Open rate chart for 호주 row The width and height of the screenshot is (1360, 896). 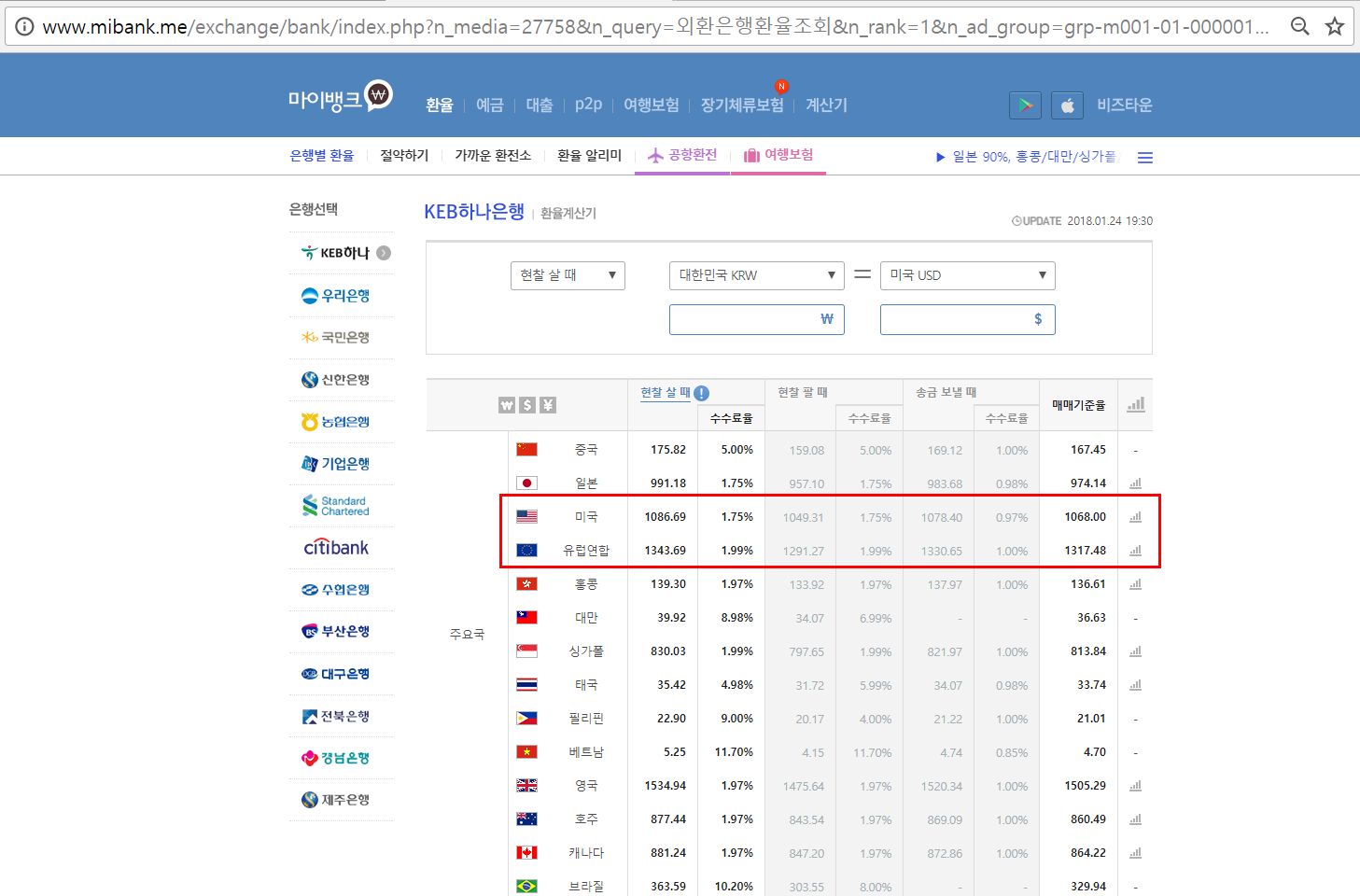tap(1136, 819)
